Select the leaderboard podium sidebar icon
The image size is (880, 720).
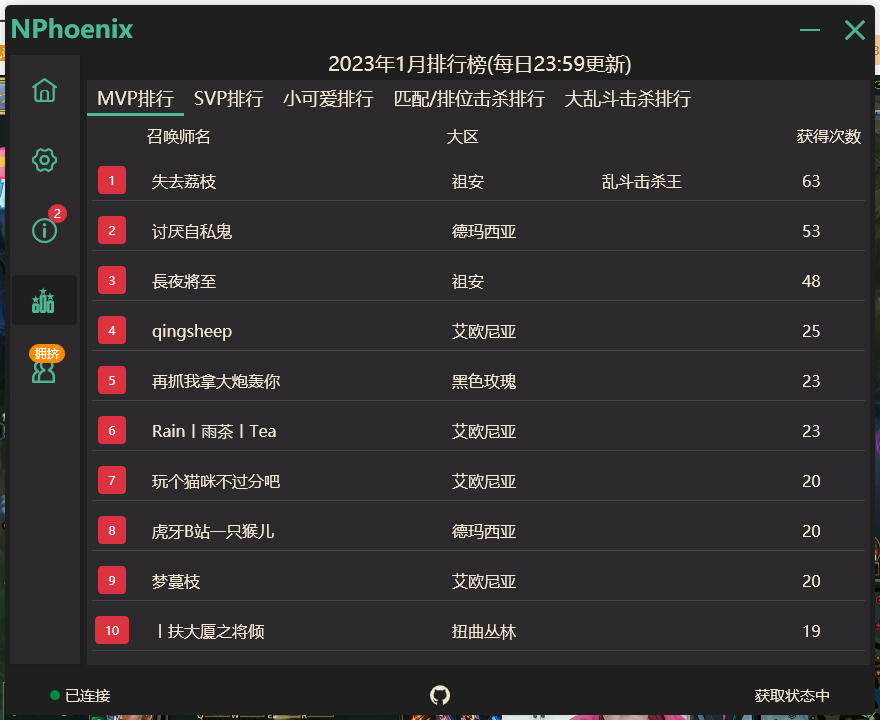44,300
